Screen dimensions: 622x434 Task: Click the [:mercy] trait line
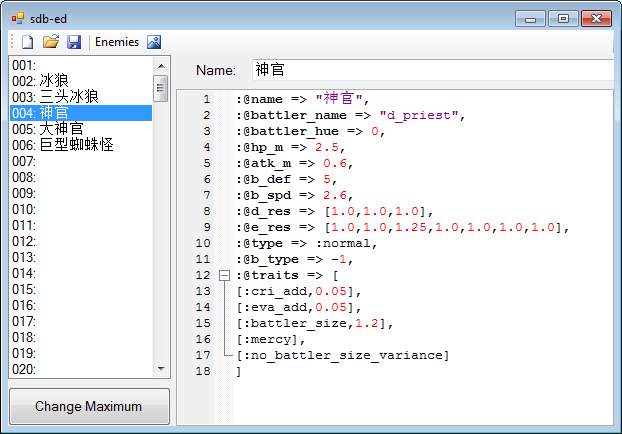click(x=271, y=339)
